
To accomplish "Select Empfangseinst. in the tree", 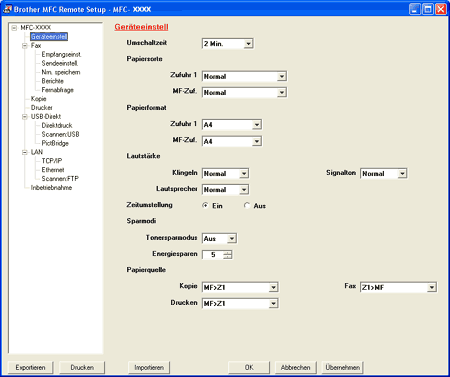I will pos(61,54).
